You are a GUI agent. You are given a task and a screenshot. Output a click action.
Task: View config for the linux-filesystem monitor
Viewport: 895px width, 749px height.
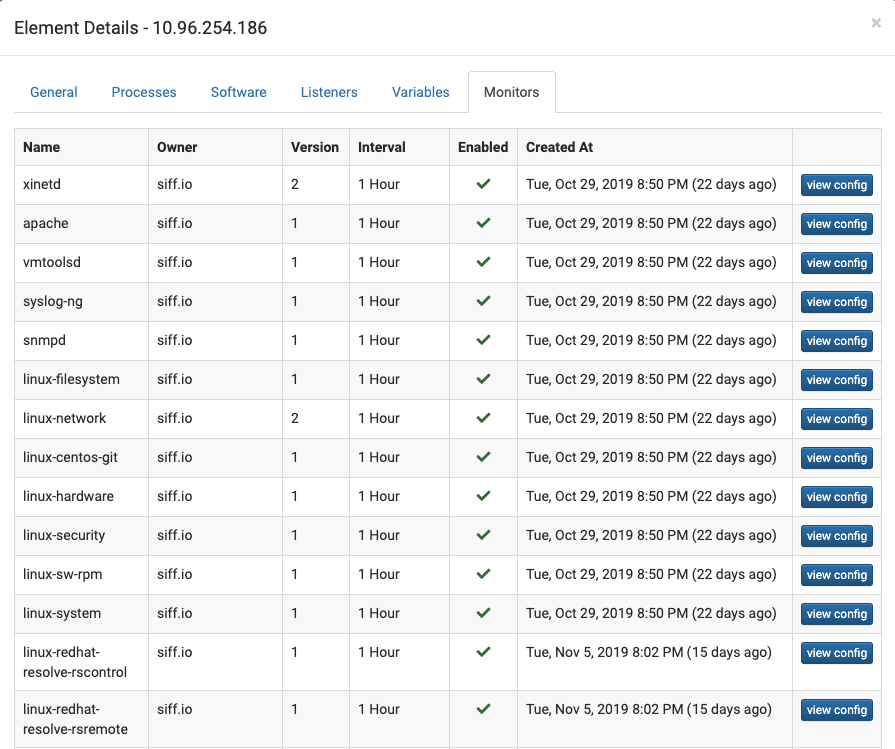pos(837,380)
